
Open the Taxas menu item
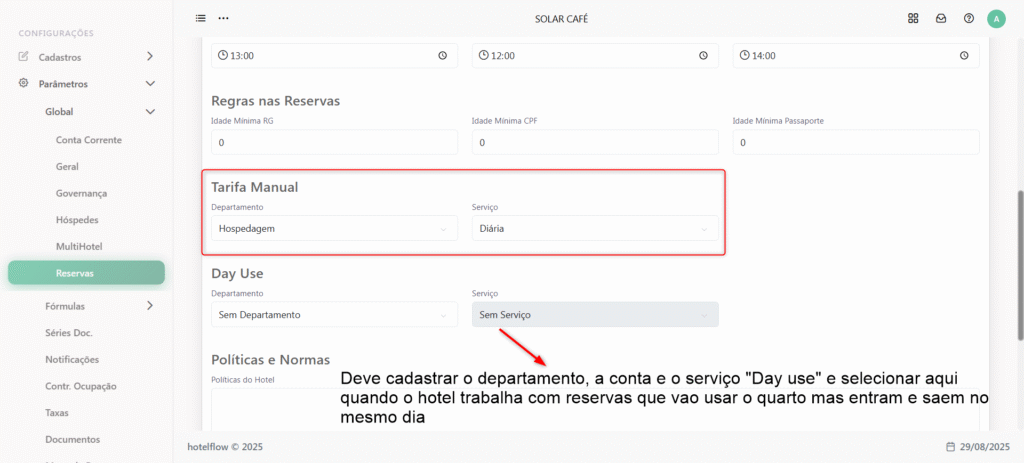(x=57, y=413)
